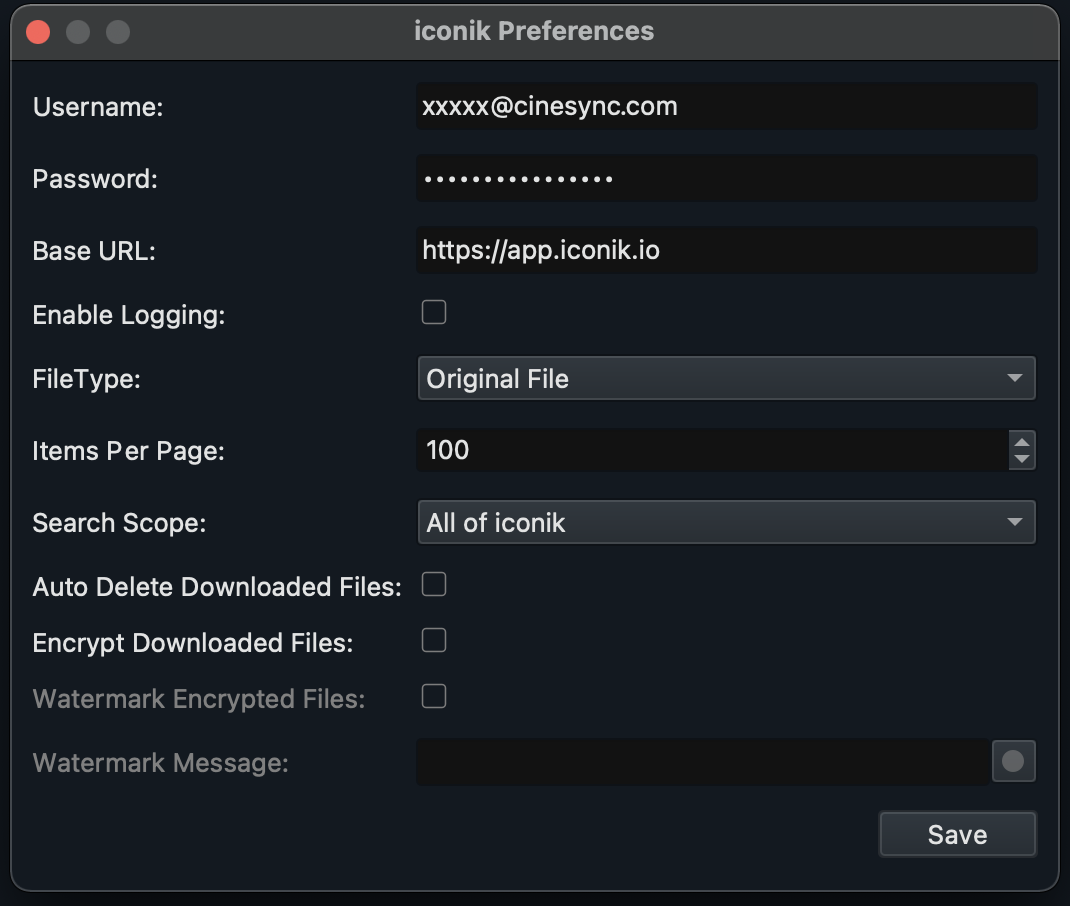Screen dimensions: 1070x906
Task: Open the Search Scope dropdown
Action: coord(727,522)
